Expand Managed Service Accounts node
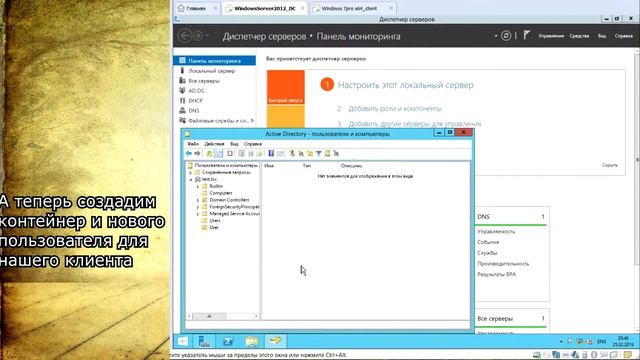Viewport: 640px width, 360px height. tap(198, 214)
